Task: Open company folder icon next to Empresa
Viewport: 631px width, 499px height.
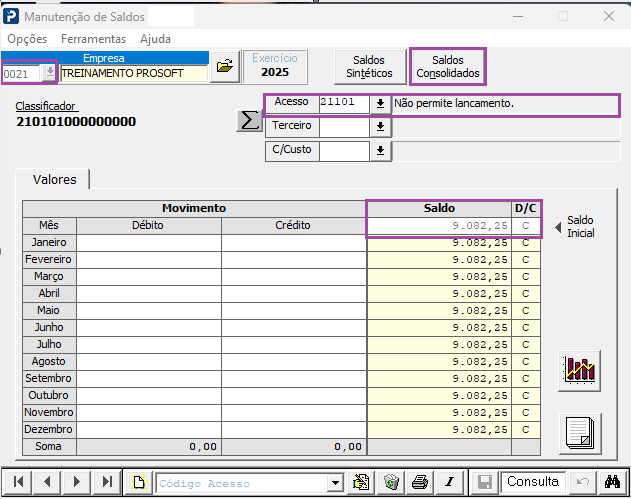Action: 225,66
